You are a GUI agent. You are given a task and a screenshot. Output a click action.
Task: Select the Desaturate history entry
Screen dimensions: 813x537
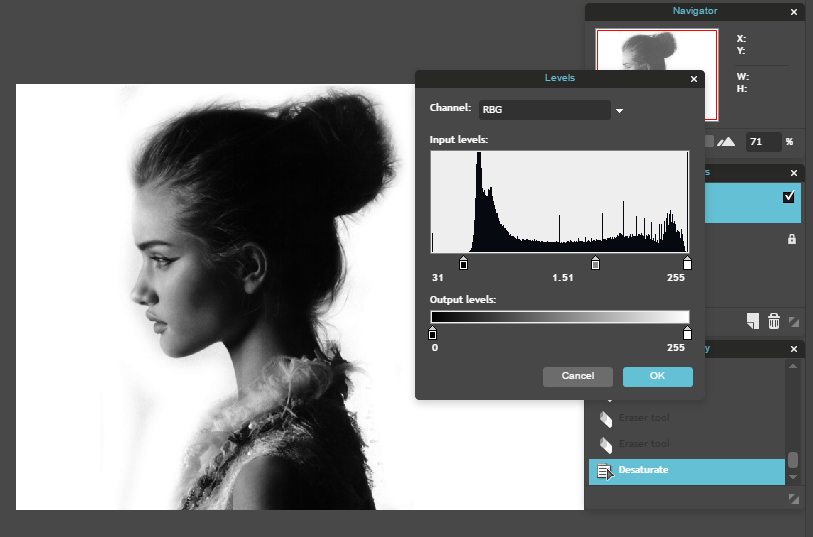coord(686,472)
